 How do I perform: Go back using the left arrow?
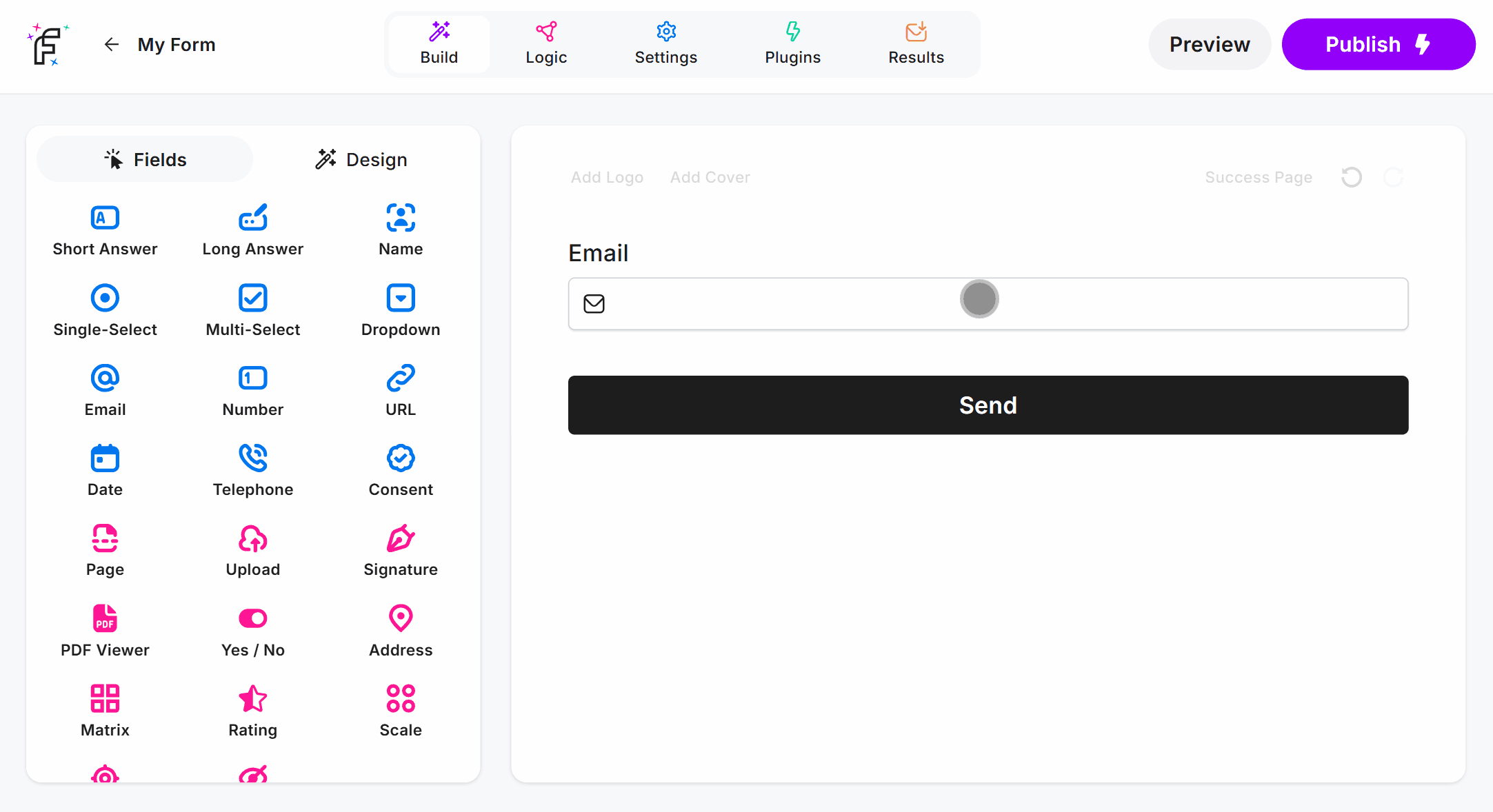[111, 45]
